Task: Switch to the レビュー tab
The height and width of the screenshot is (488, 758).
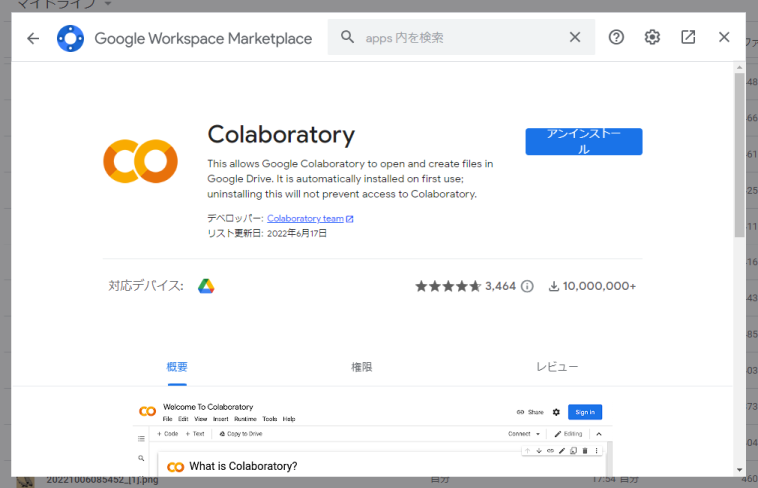Action: pyautogui.click(x=557, y=367)
